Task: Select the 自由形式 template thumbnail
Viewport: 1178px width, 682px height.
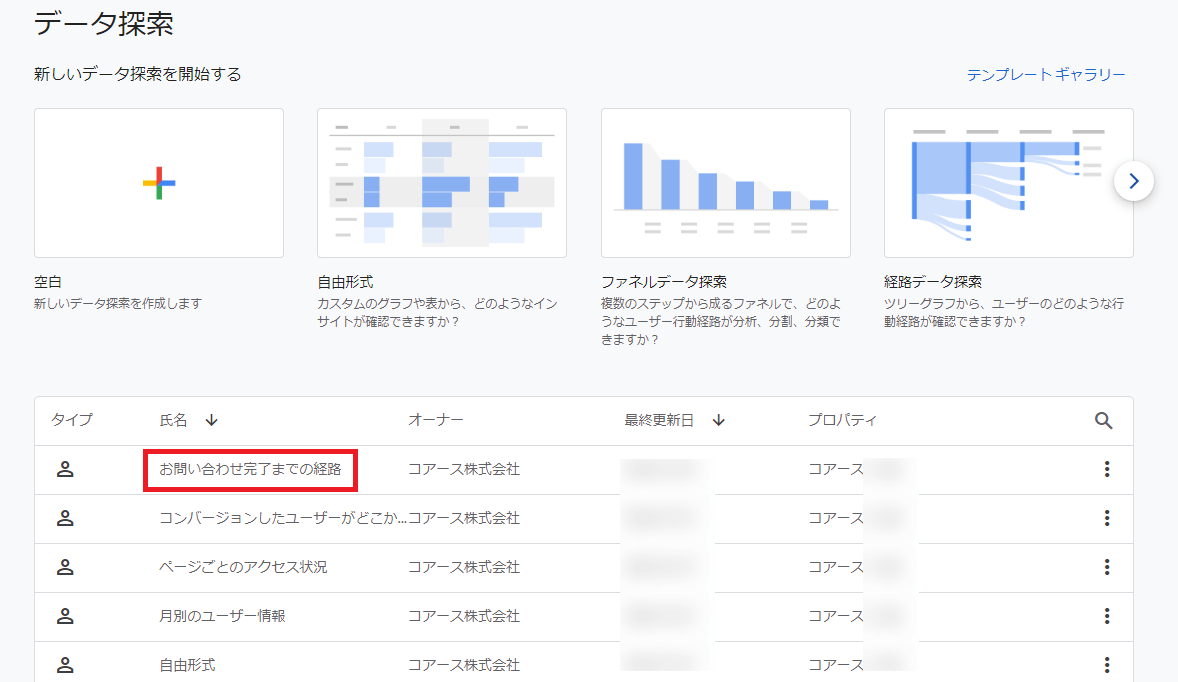Action: point(441,183)
